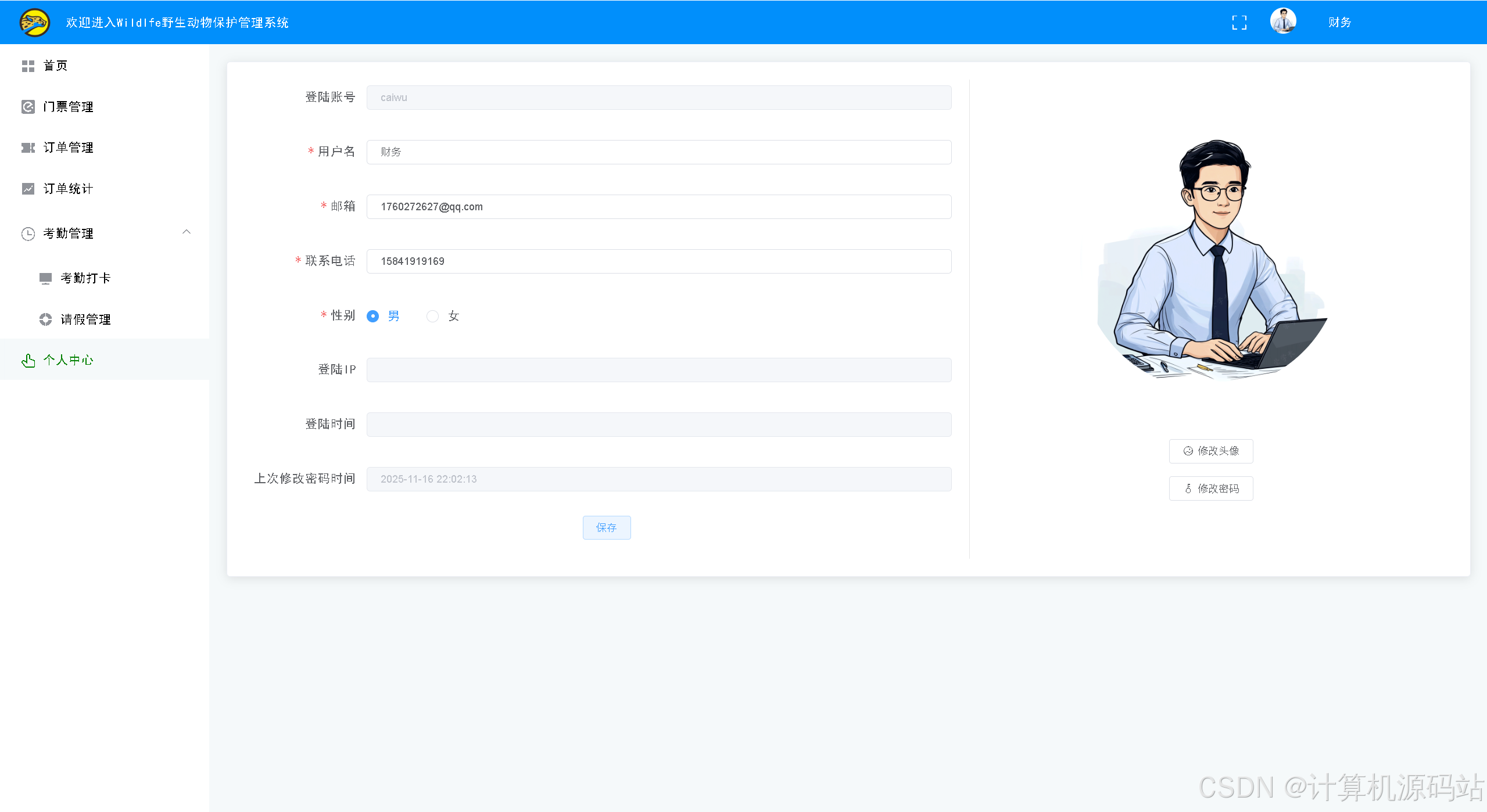Click the smiley icon in 修改头像
This screenshot has width=1487, height=812.
click(x=1188, y=451)
